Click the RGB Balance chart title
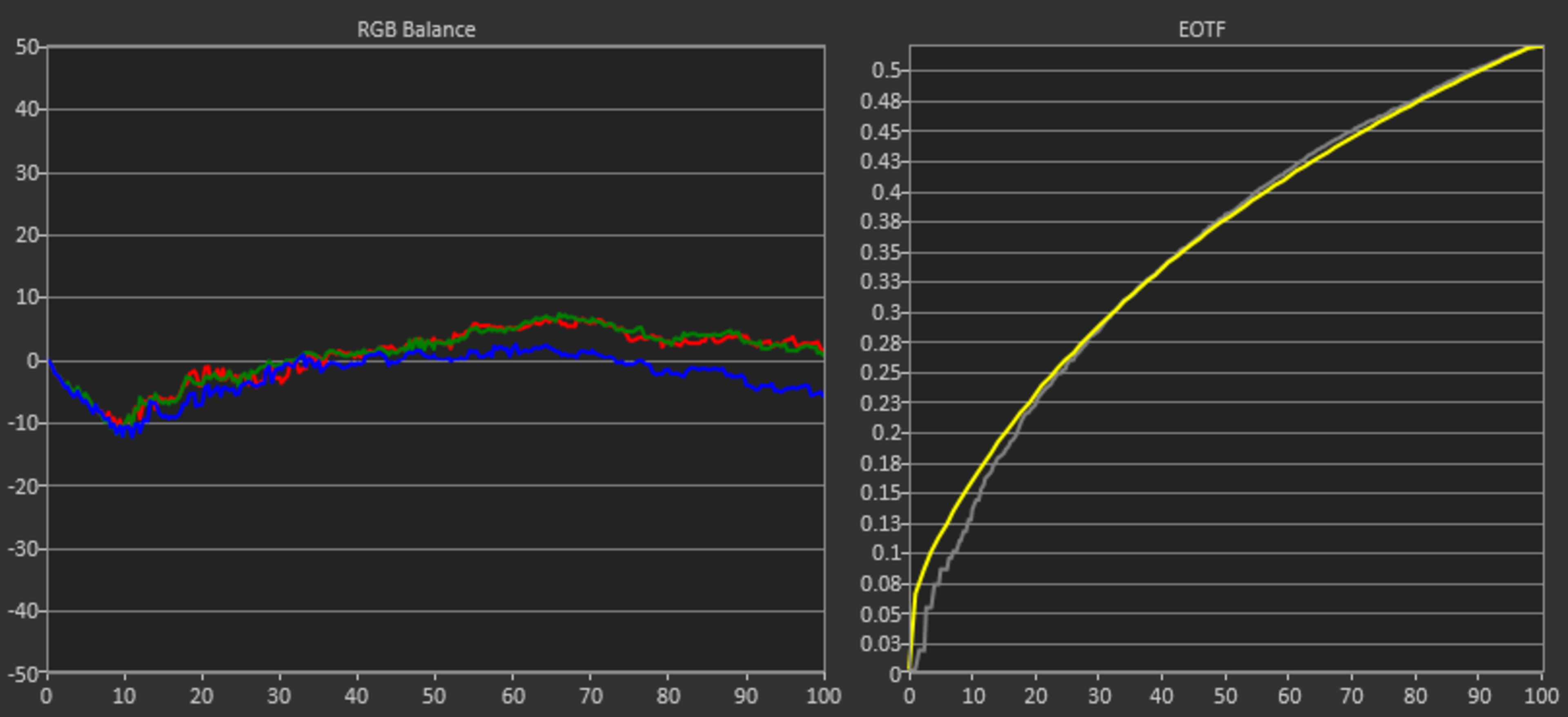Image resolution: width=1568 pixels, height=717 pixels. pyautogui.click(x=416, y=30)
